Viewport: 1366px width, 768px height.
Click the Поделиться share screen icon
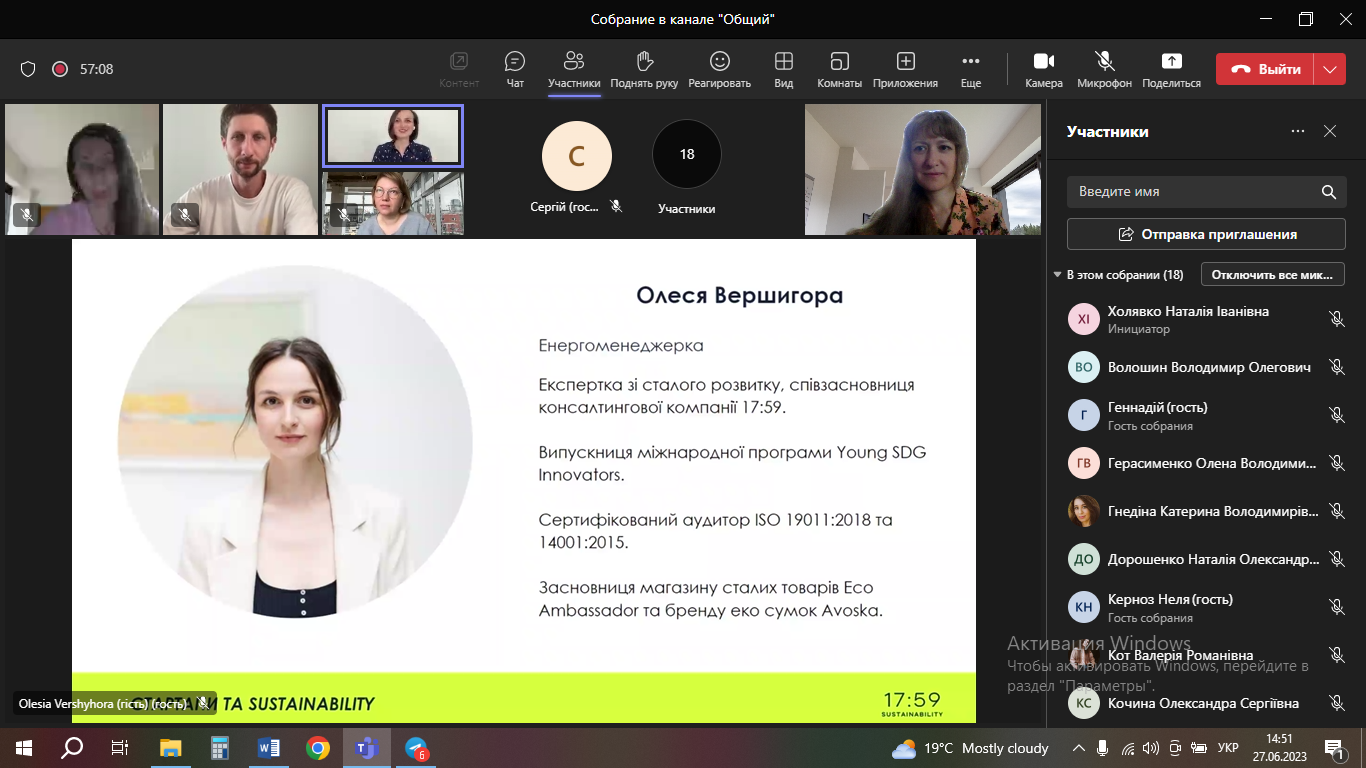click(x=1171, y=62)
